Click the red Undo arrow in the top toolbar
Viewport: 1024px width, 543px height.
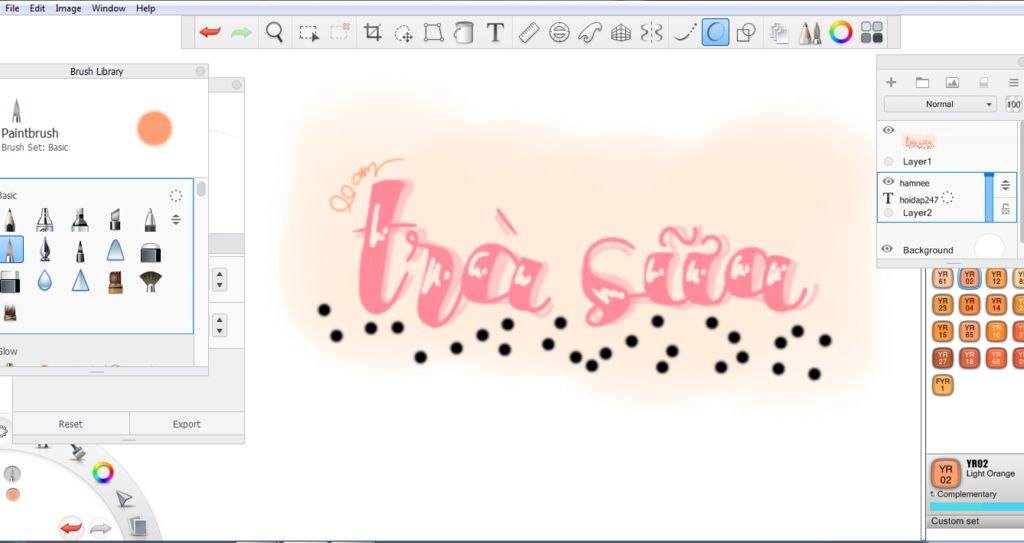(210, 32)
